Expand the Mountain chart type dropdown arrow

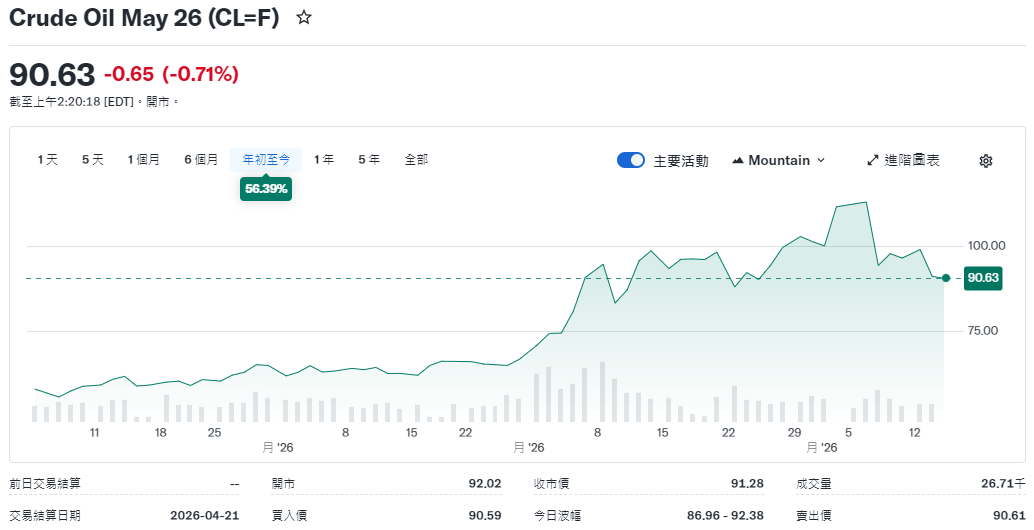[x=821, y=160]
